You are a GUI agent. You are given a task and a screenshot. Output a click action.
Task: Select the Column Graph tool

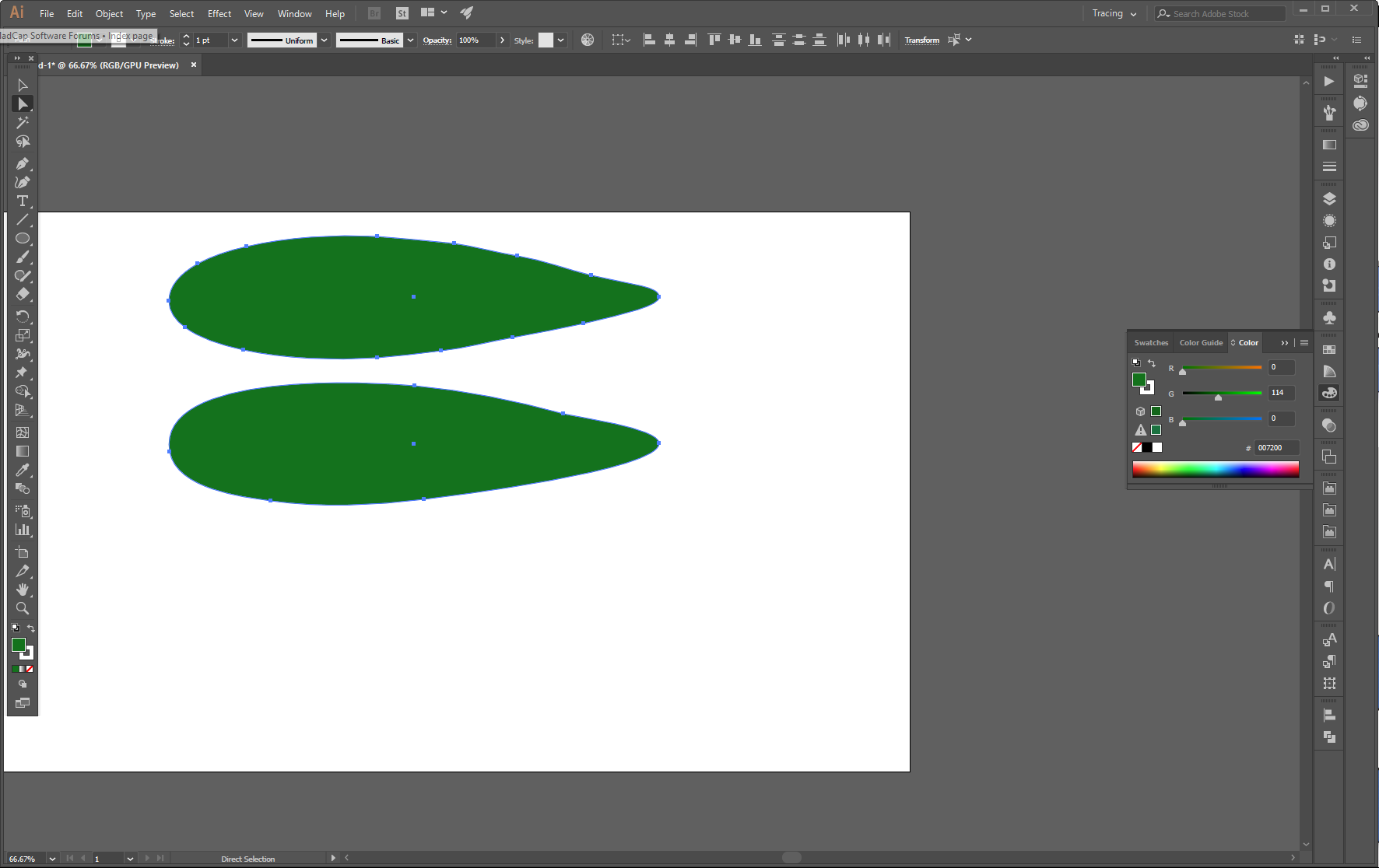(23, 530)
